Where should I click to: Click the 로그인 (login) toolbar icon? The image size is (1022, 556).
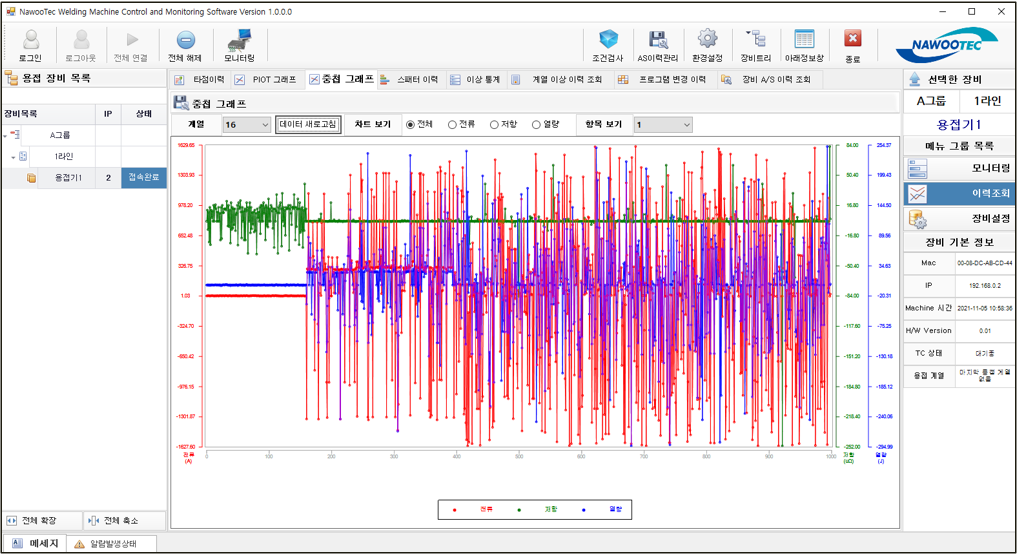(31, 40)
